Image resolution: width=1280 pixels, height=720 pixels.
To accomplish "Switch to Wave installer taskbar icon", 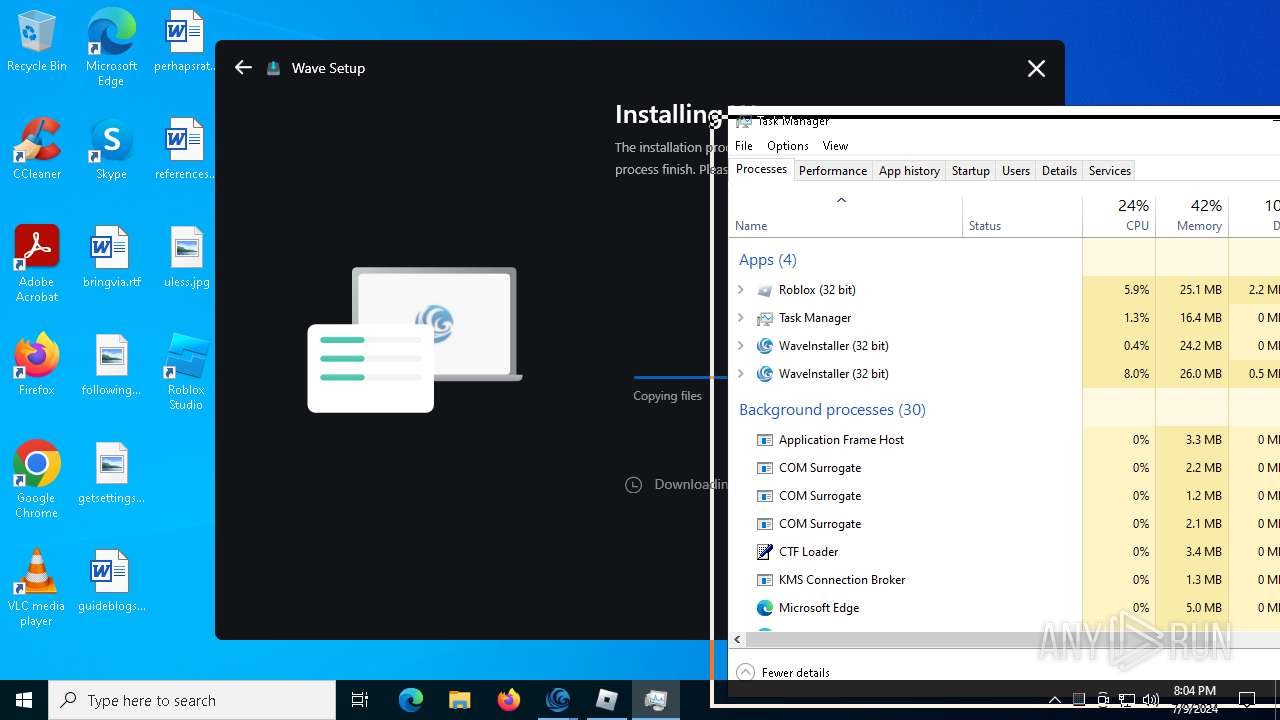I will click(558, 700).
